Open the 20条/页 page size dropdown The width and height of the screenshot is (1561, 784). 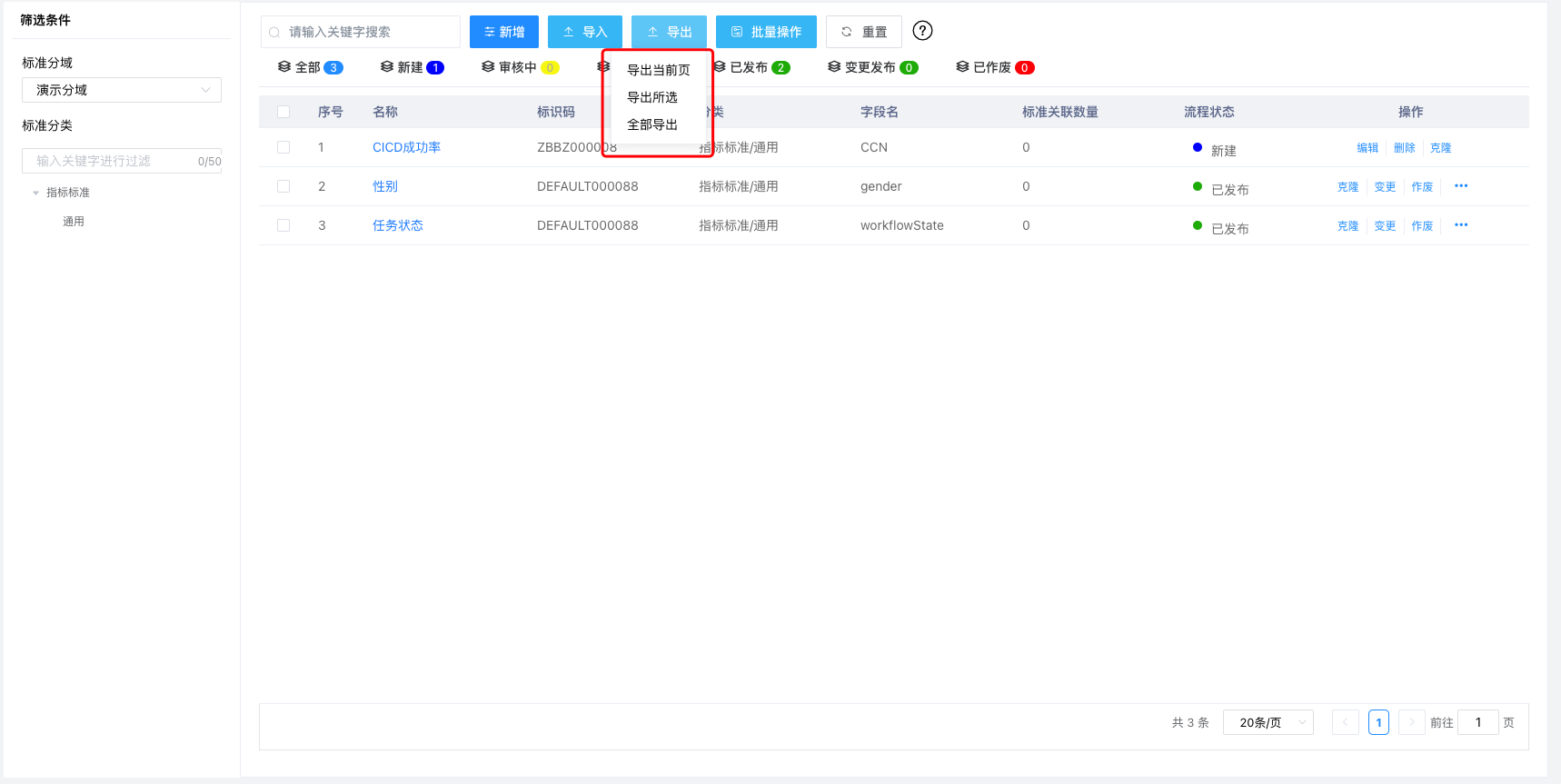coord(1268,722)
